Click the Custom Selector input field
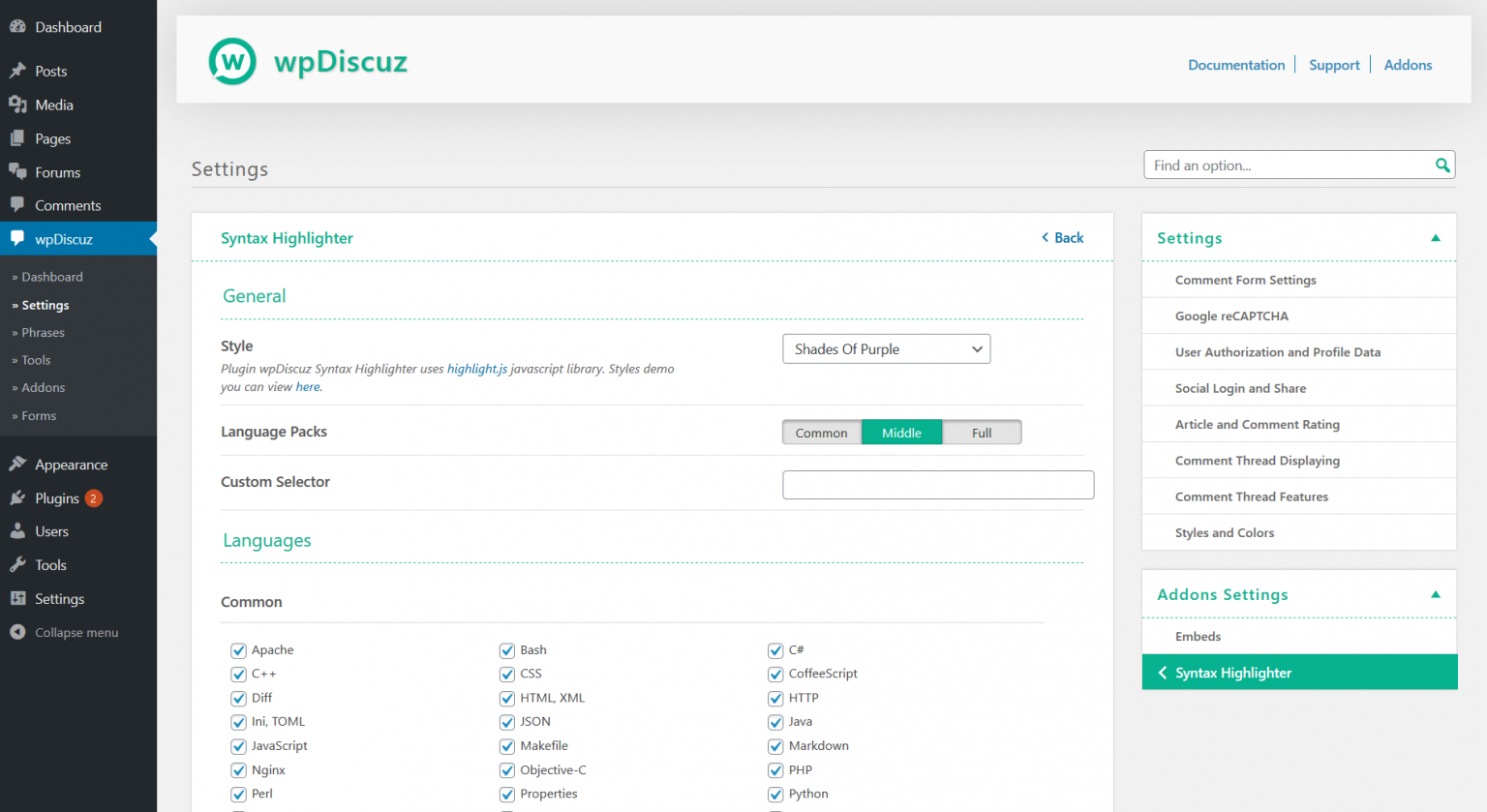The width and height of the screenshot is (1487, 812). [938, 485]
